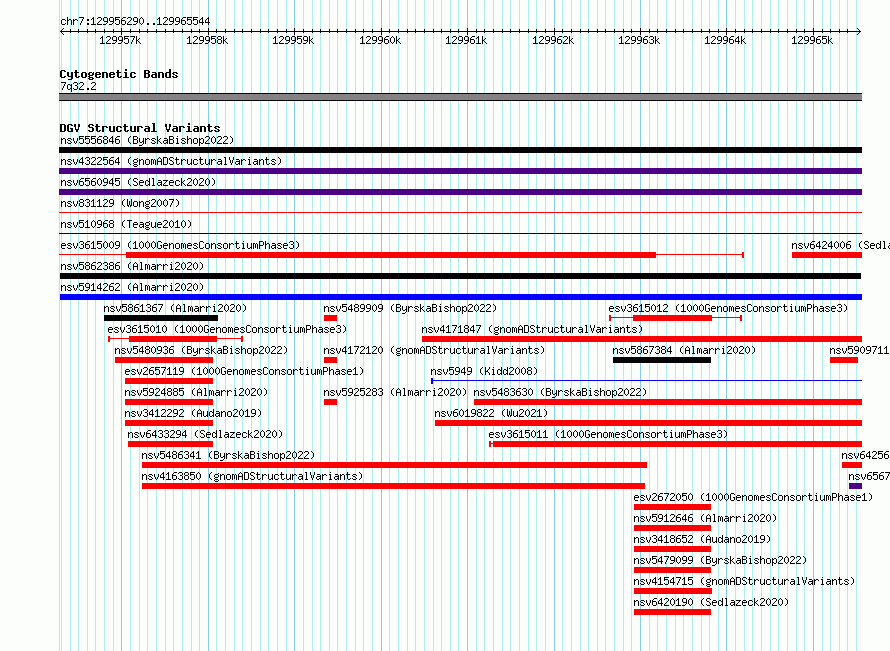The height and width of the screenshot is (651, 890).
Task: Click the gray 7q32.2 cytogenetic band bar
Action: (460, 97)
